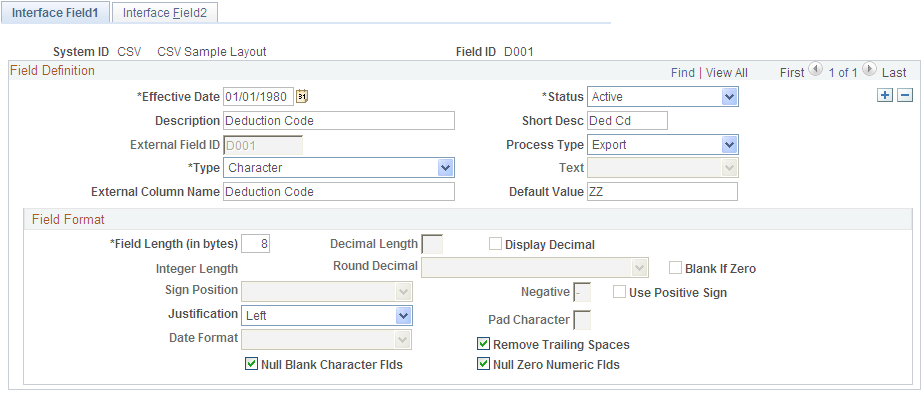This screenshot has height=394, width=923.
Task: Open the Process Type dropdown
Action: click(663, 144)
